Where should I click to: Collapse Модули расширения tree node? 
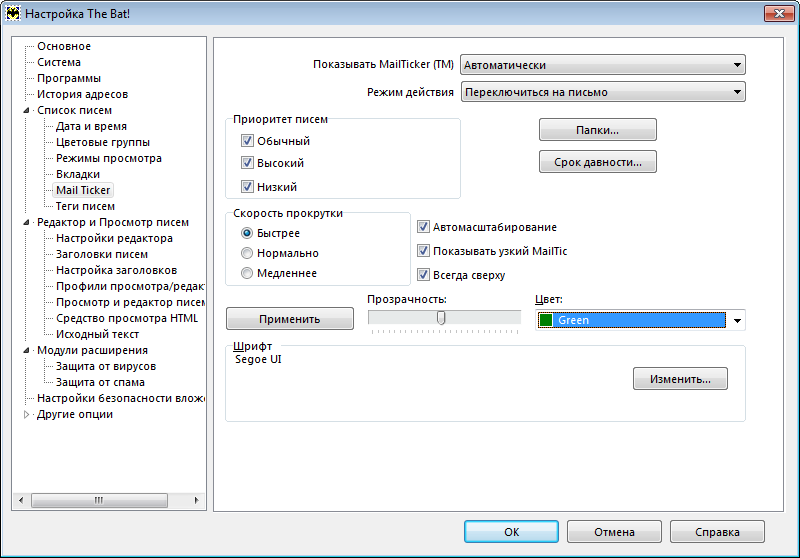point(27,350)
